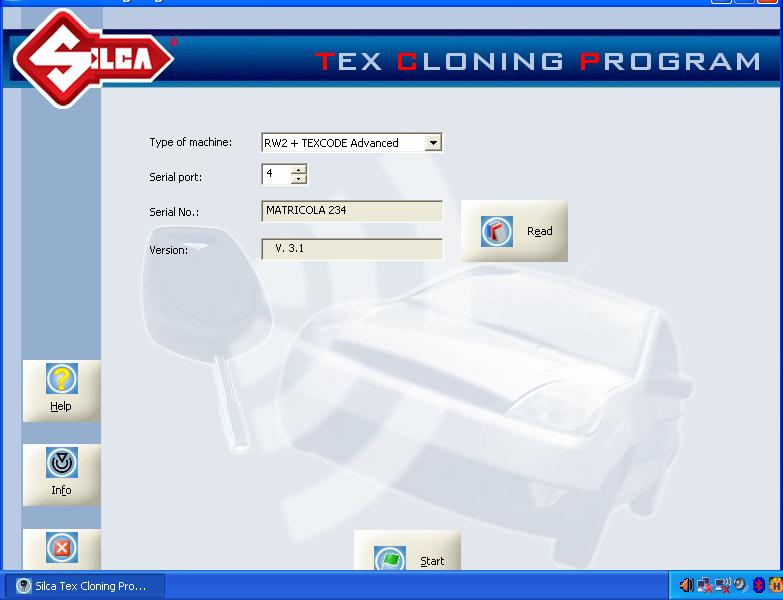Click the 'Type of machine:' label
The height and width of the screenshot is (600, 783).
pyautogui.click(x=191, y=142)
